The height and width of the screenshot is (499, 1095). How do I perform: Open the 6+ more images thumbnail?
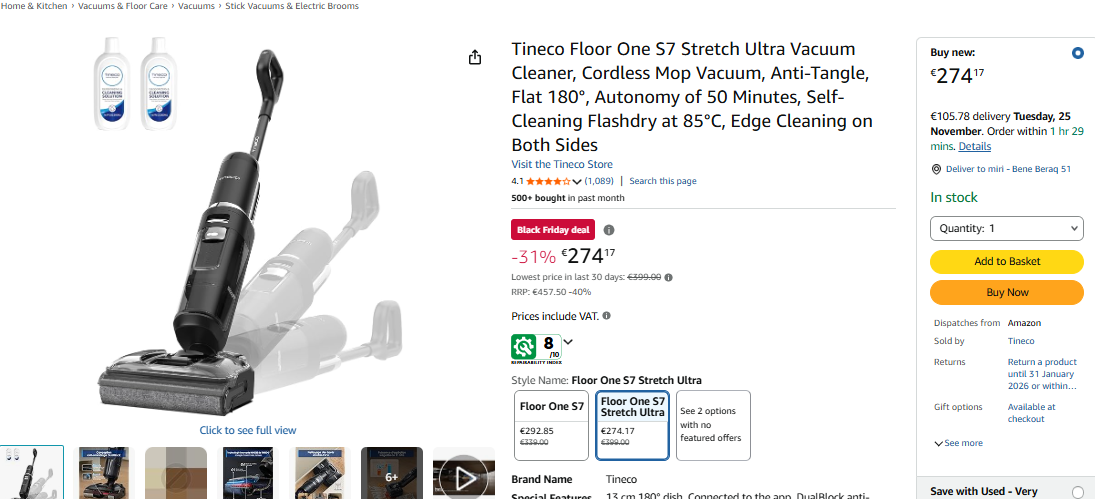pos(392,476)
